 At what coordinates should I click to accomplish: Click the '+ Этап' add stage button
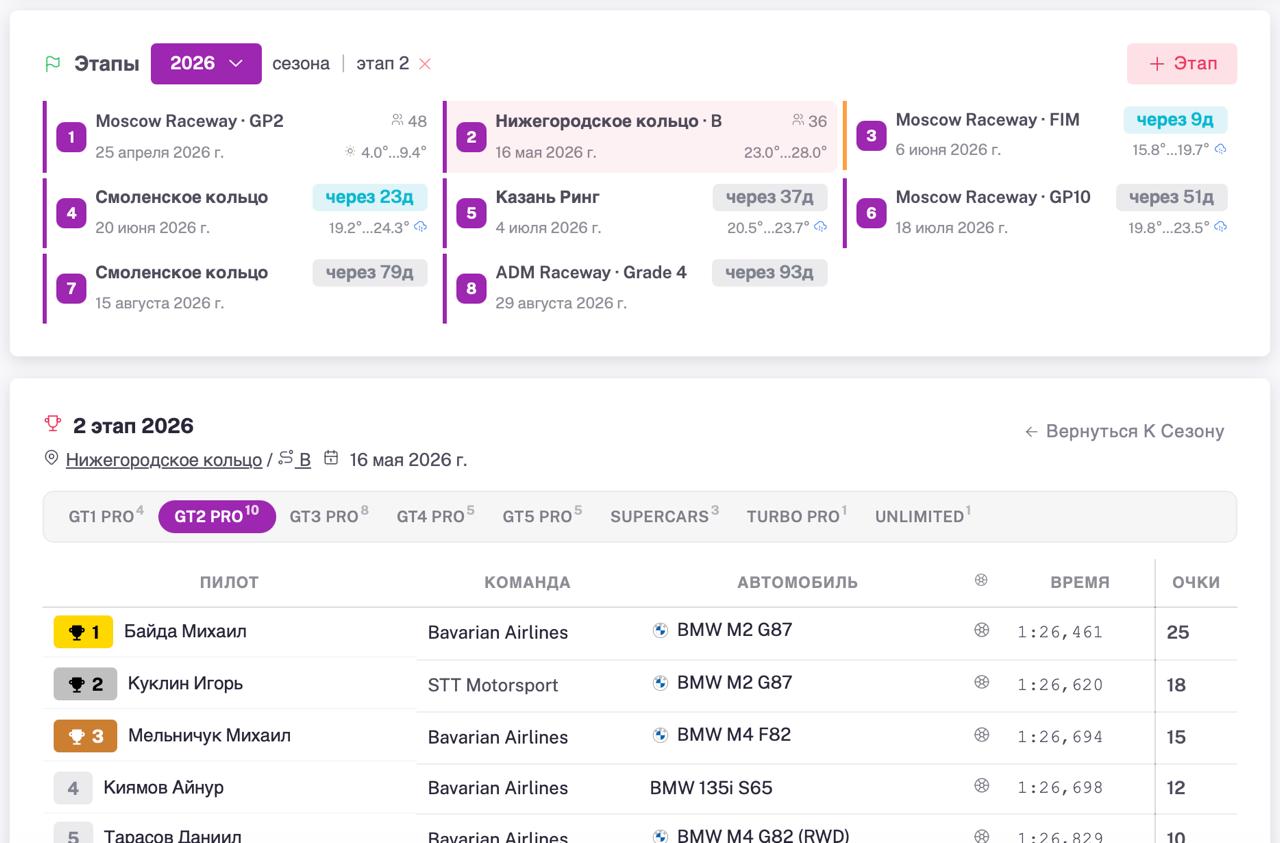[x=1182, y=63]
